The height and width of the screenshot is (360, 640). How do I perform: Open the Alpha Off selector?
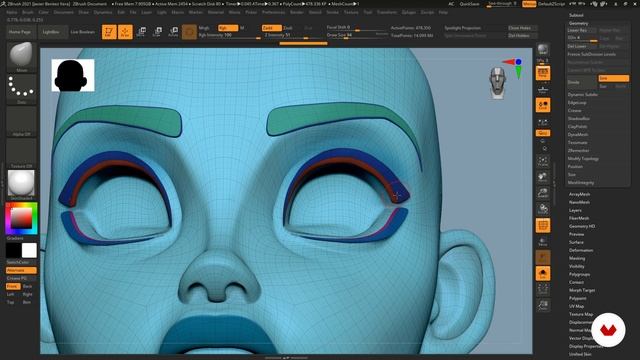(21, 121)
